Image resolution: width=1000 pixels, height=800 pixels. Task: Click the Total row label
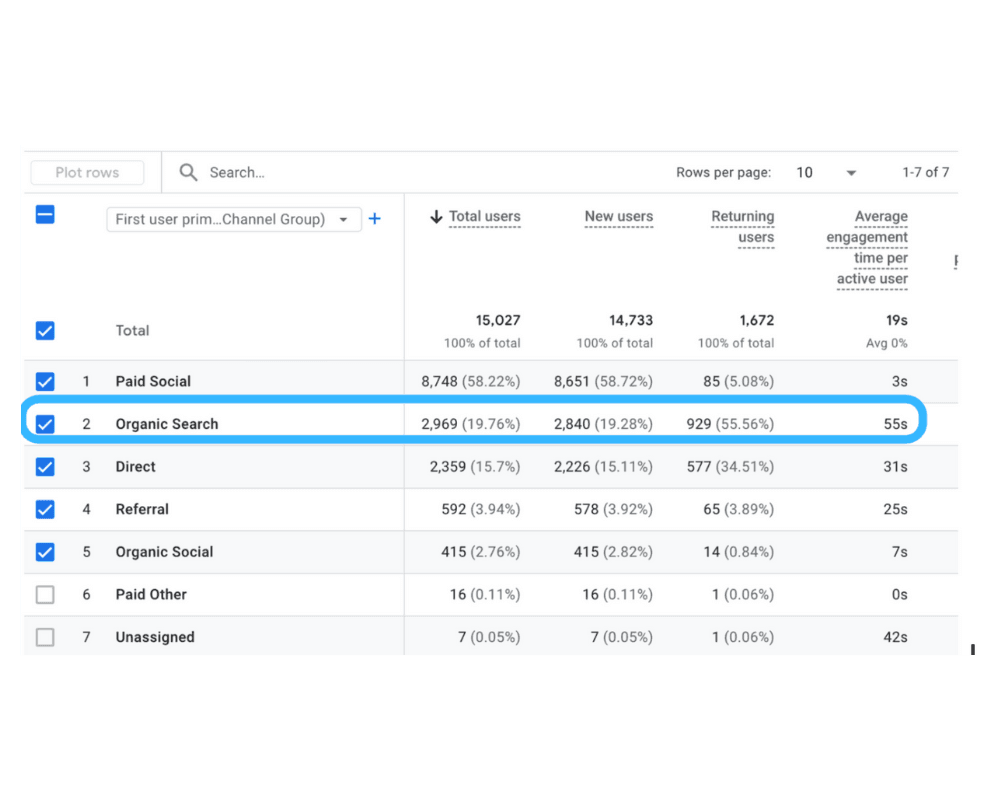pyautogui.click(x=132, y=330)
